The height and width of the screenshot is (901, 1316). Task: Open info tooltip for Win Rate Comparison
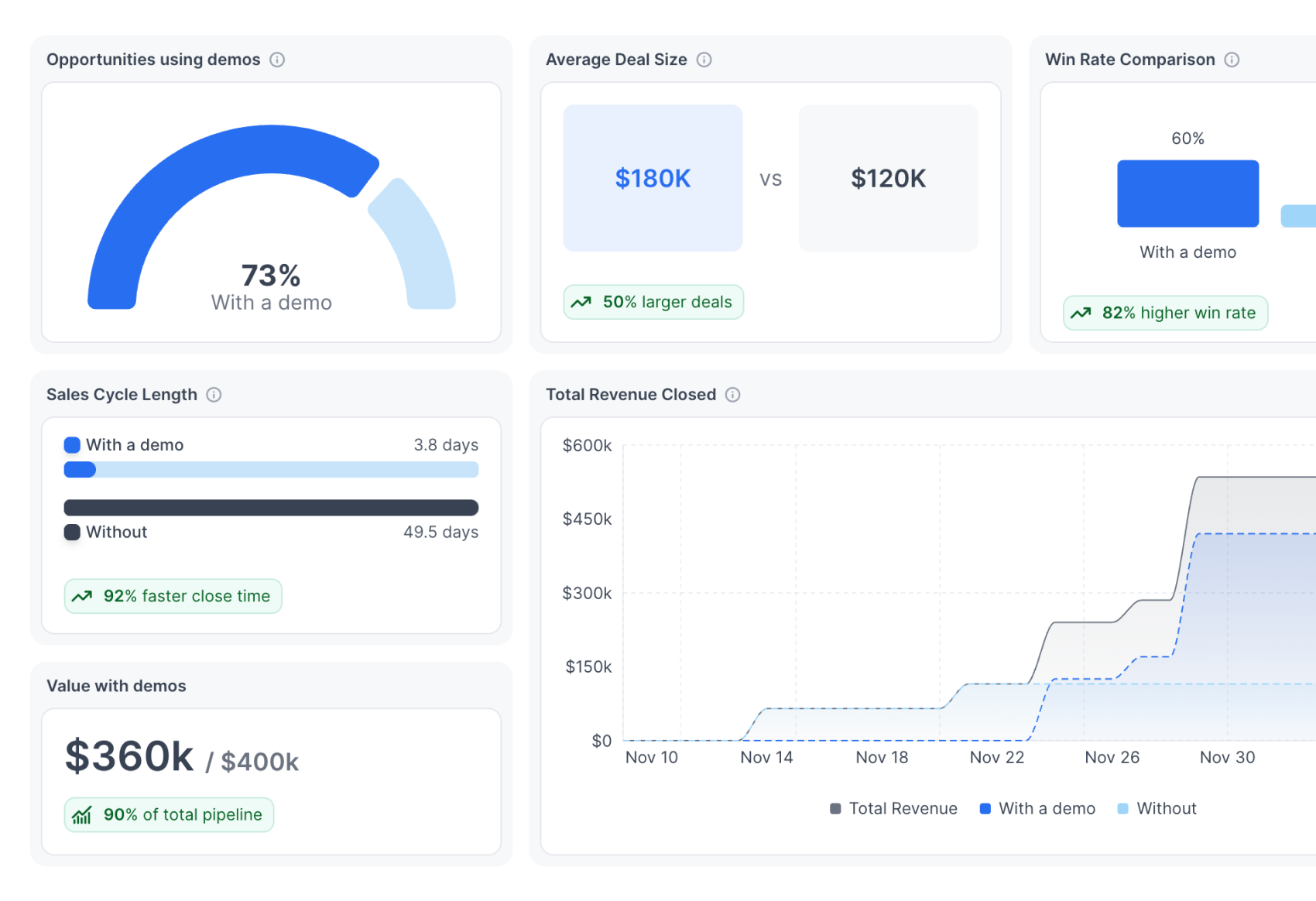coord(1232,60)
